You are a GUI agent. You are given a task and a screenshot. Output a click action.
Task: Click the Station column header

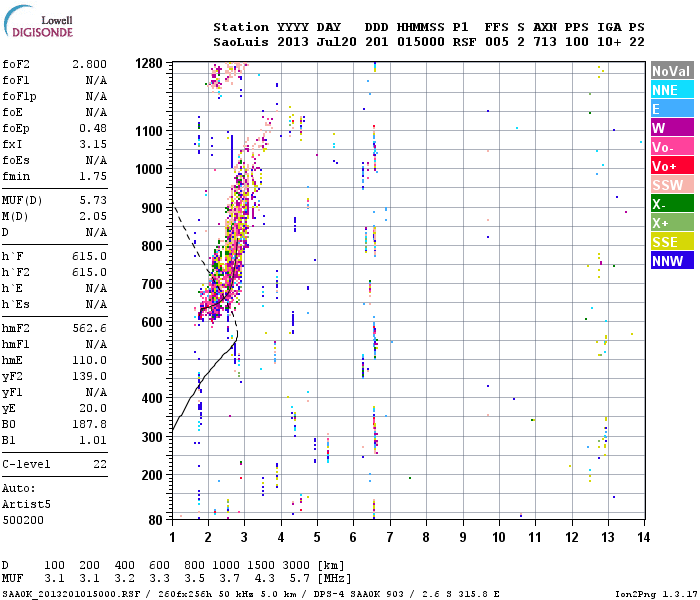pos(241,28)
